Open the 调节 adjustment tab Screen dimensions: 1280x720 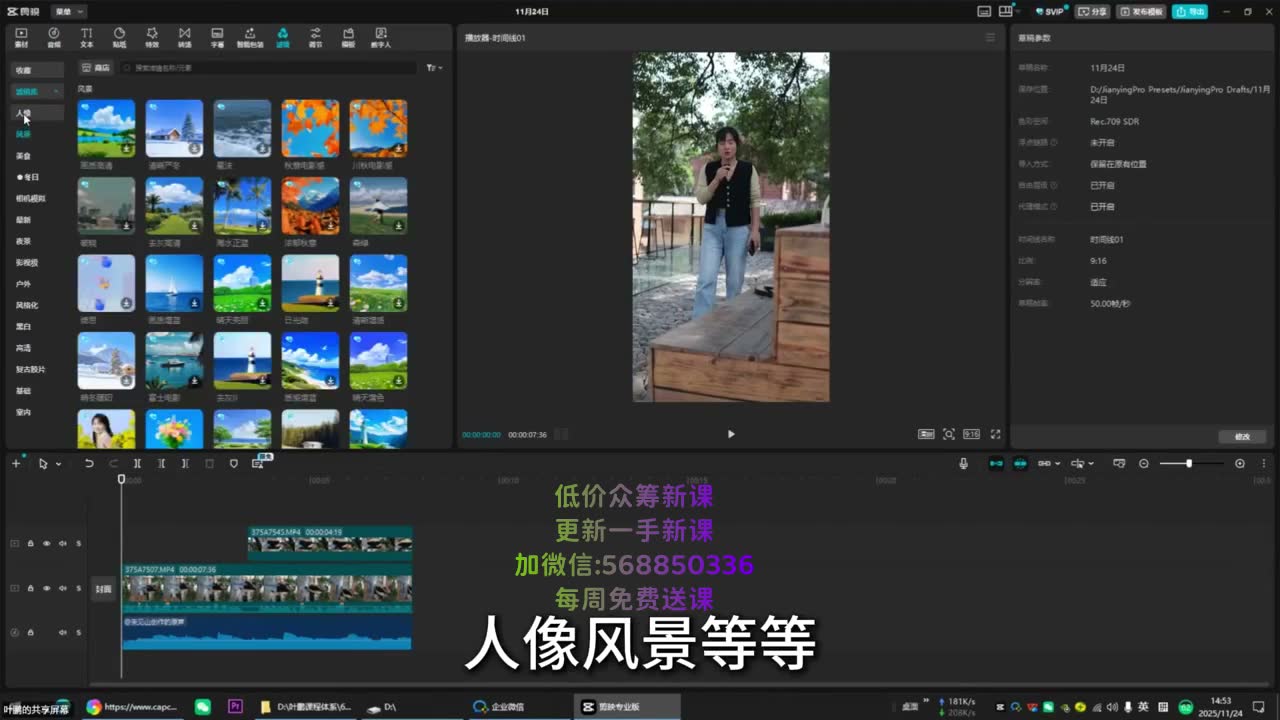point(315,38)
